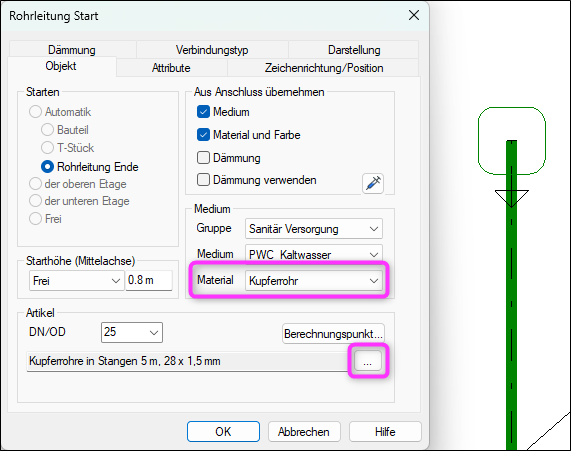Viewport: 571px width, 451px height.
Task: Select Rohrleitung Ende radio button
Action: pyautogui.click(x=47, y=167)
